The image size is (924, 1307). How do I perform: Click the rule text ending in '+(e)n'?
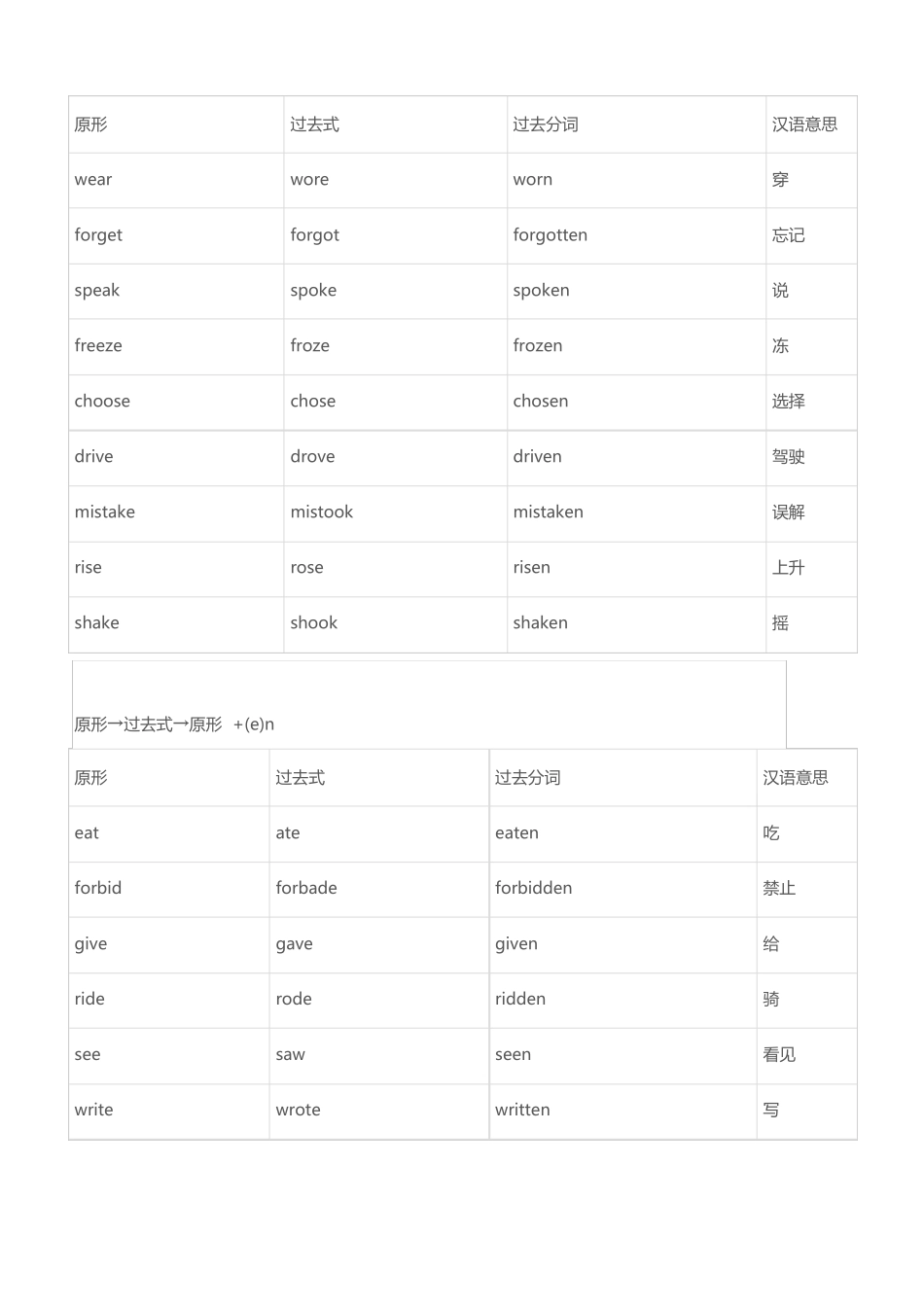pos(175,724)
